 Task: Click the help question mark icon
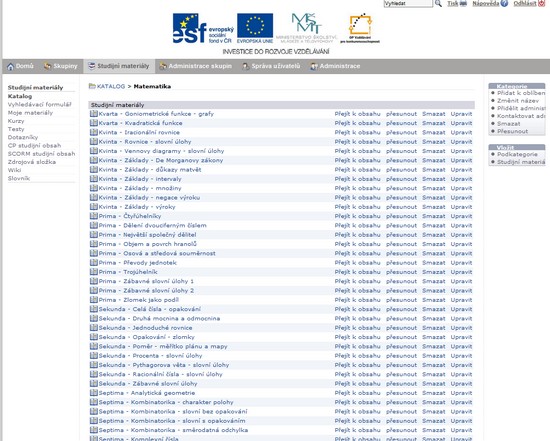tap(504, 4)
